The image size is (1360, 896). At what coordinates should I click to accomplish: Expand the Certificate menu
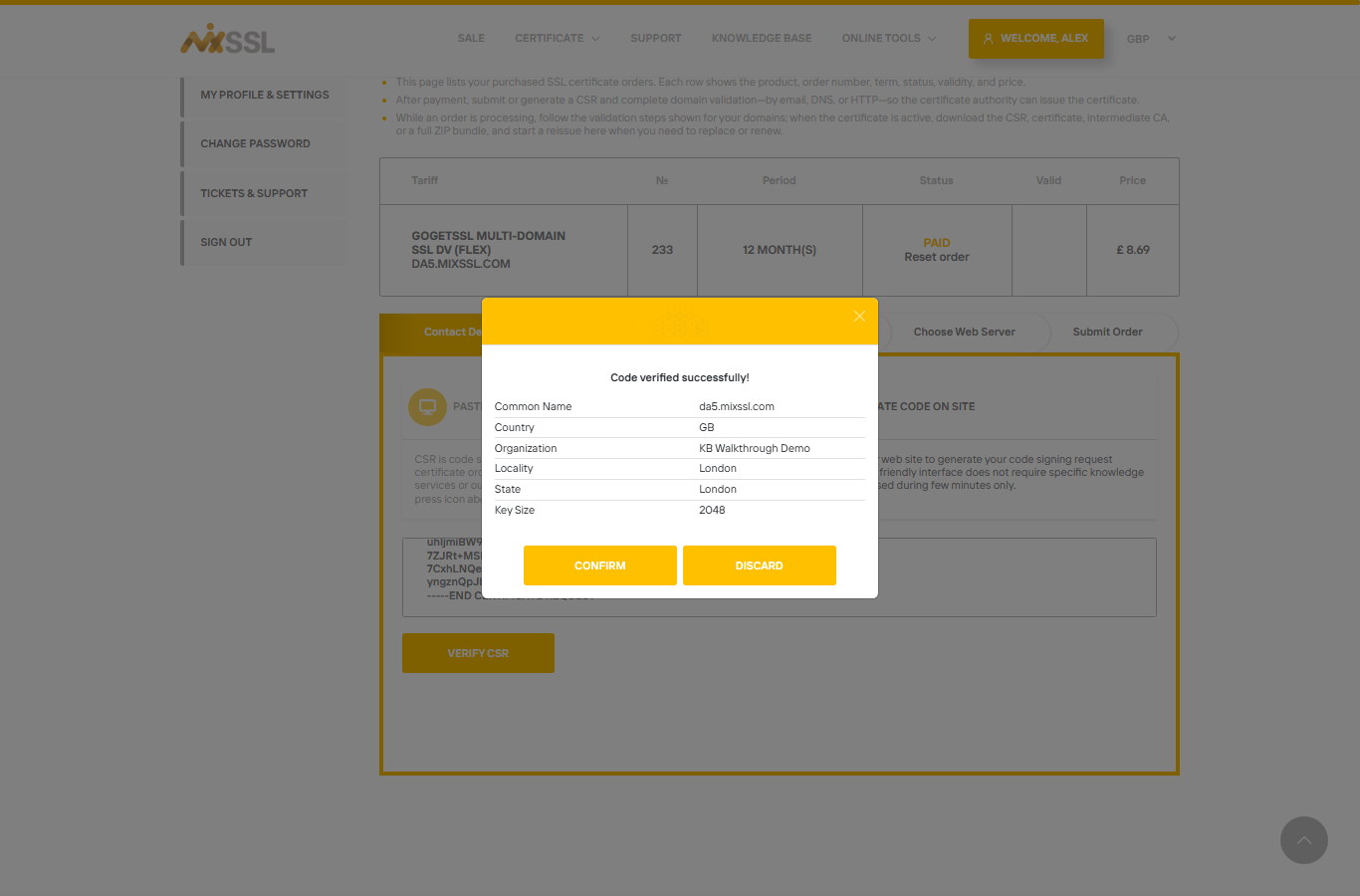(558, 39)
